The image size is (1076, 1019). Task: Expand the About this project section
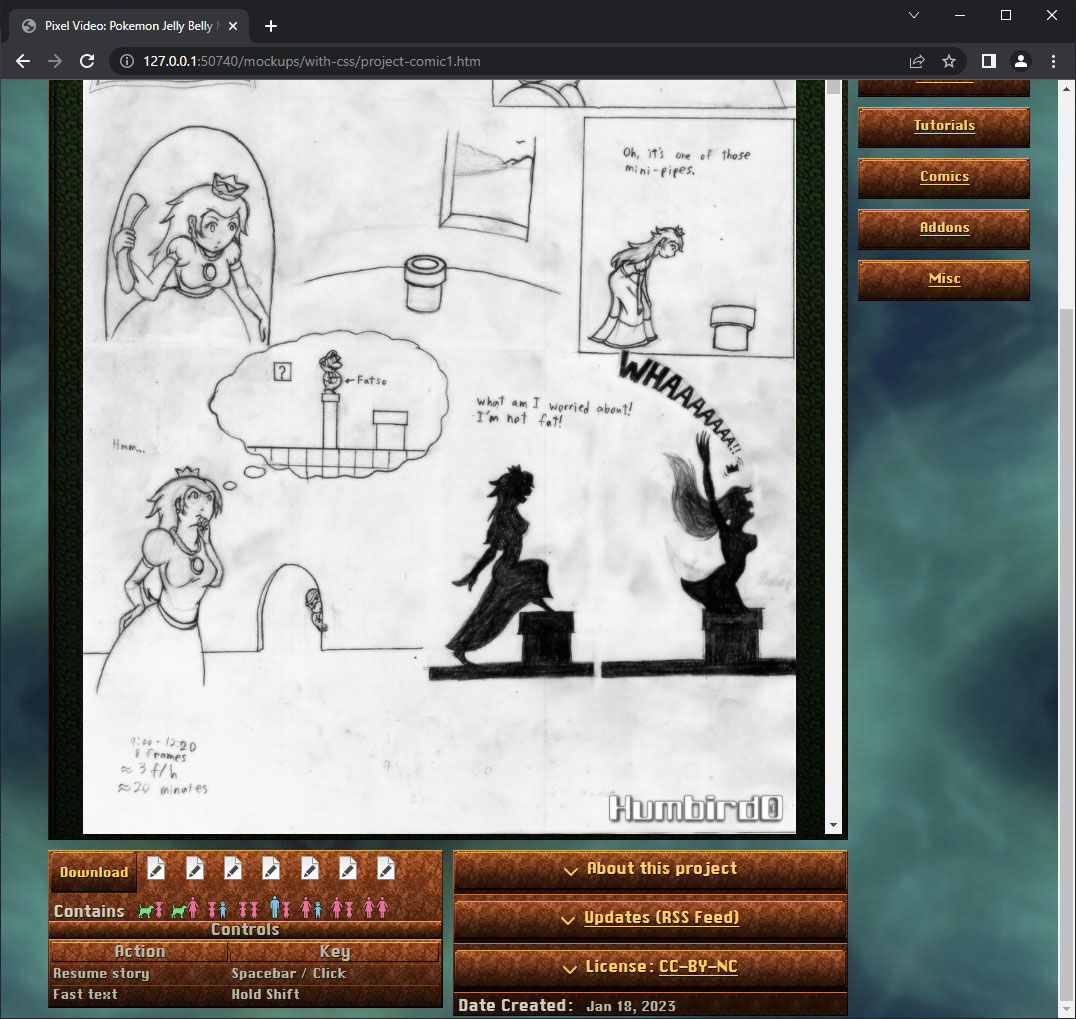[650, 869]
